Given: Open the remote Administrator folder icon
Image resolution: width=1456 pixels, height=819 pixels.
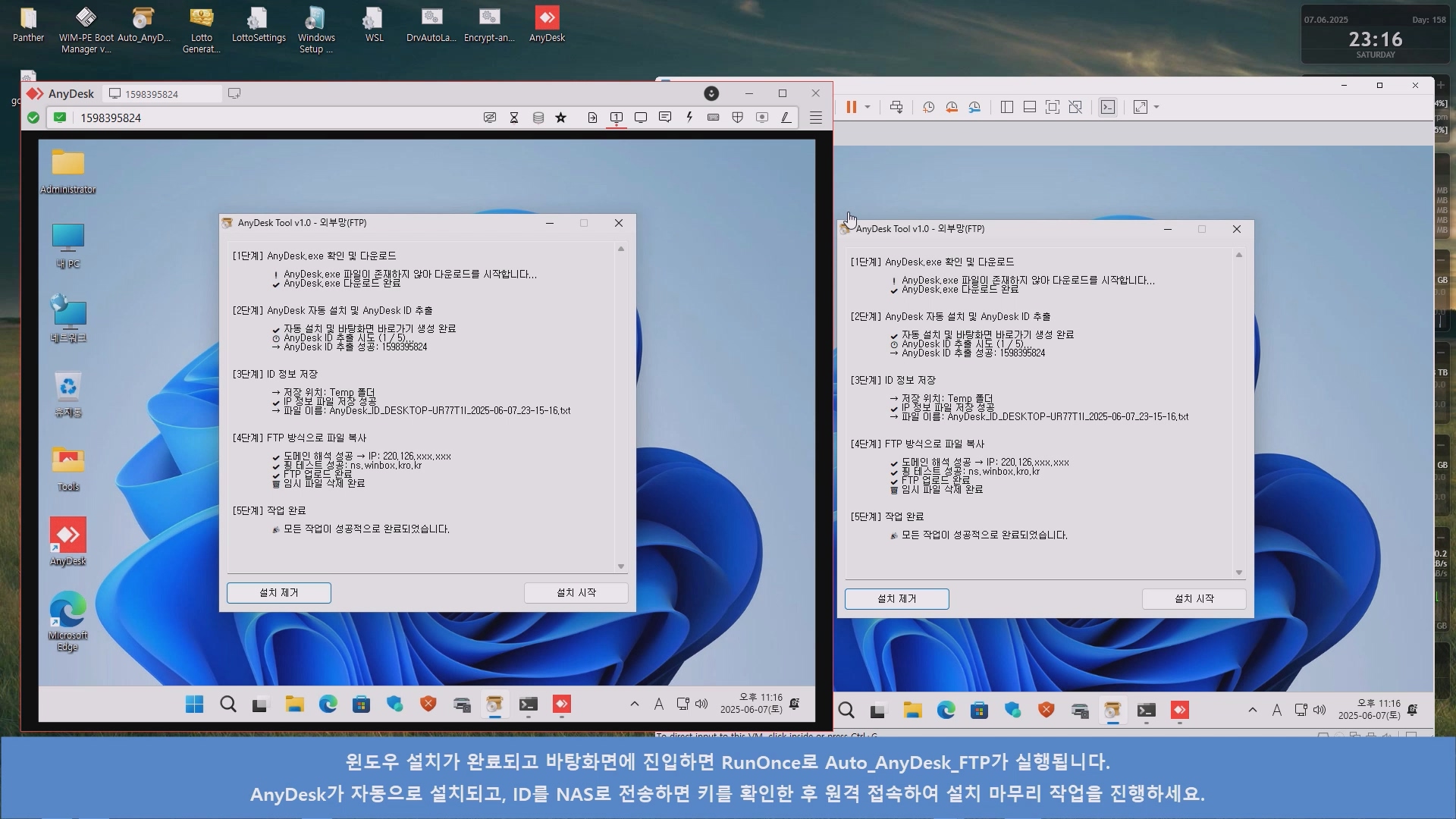Looking at the screenshot, I should point(68,171).
